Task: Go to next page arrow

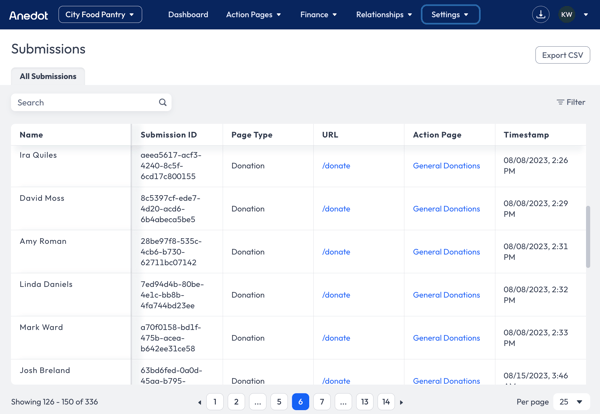Action: point(401,402)
